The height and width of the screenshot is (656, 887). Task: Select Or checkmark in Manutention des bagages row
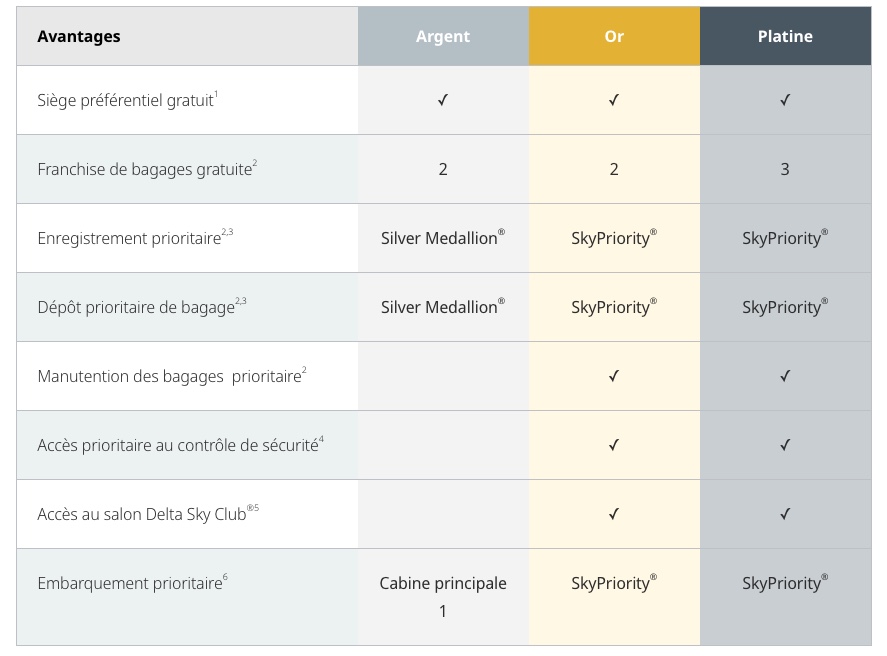click(614, 376)
